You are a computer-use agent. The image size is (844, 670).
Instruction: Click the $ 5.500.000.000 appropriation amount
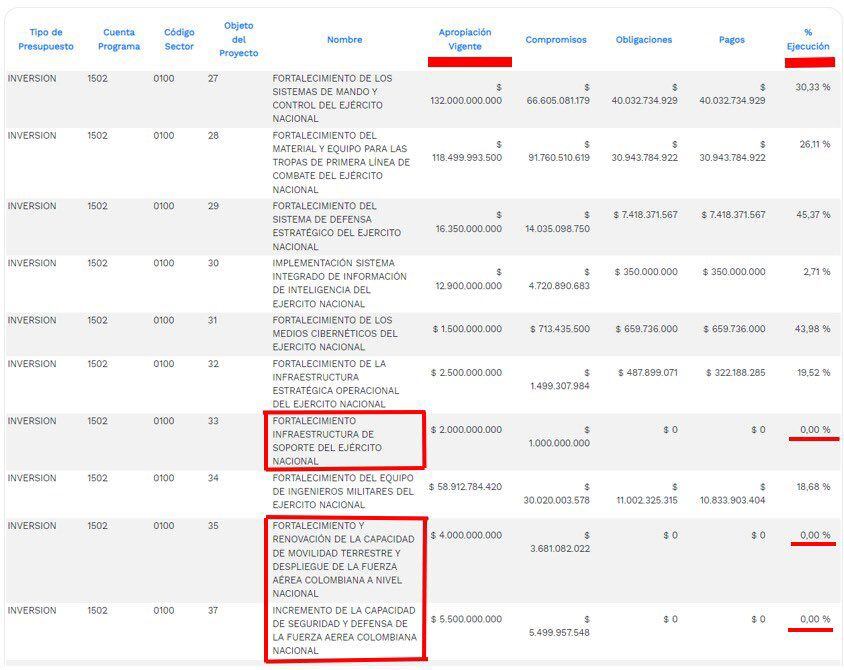pos(466,620)
